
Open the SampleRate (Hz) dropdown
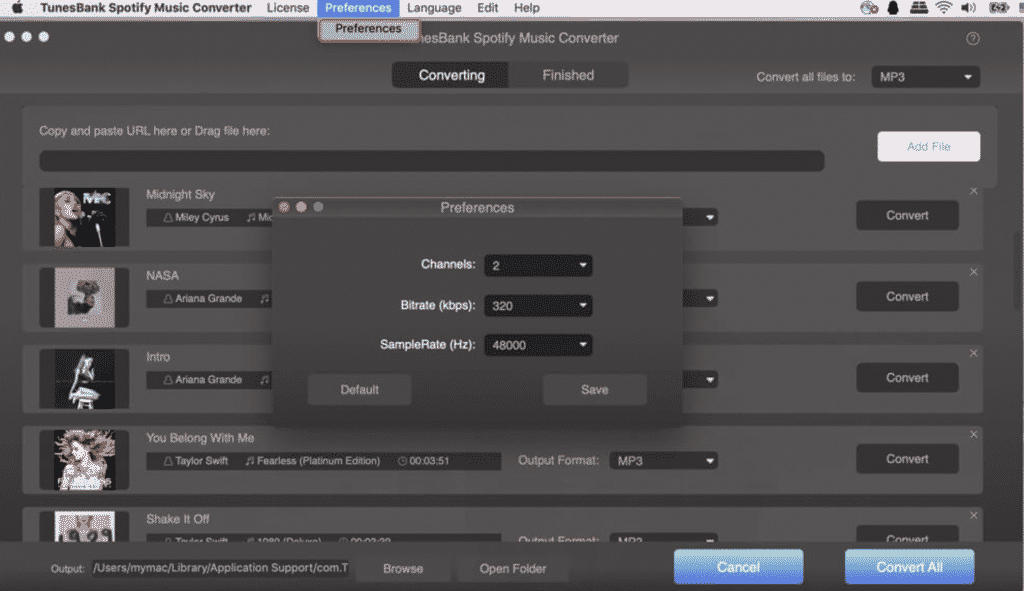pos(538,345)
